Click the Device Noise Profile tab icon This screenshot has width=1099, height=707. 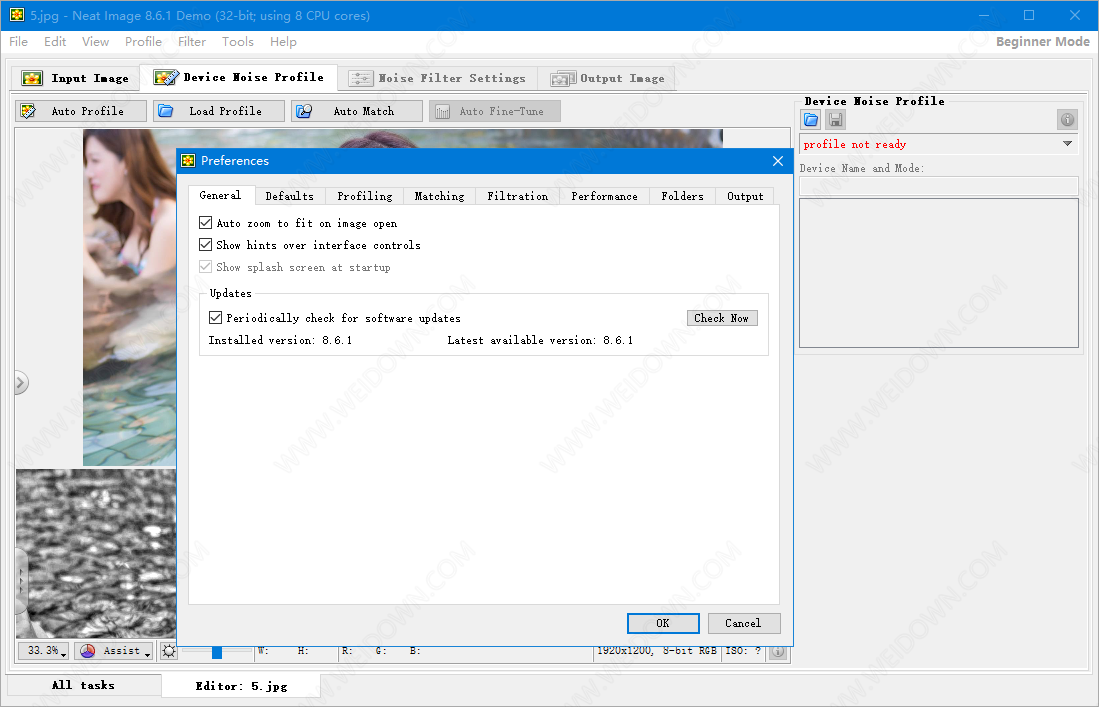tap(166, 77)
